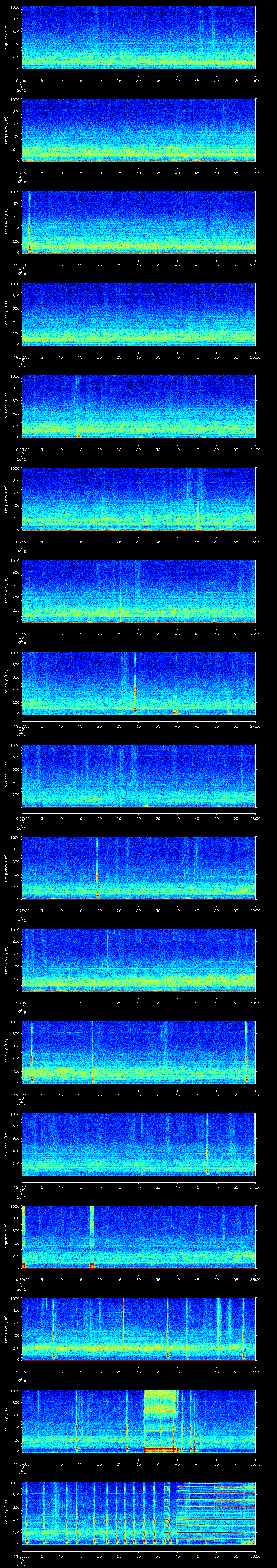Screen dimensions: 277x1568
Task: Click the 36:00 end label of the 19:35 time axis
Action: (x=255, y=1556)
